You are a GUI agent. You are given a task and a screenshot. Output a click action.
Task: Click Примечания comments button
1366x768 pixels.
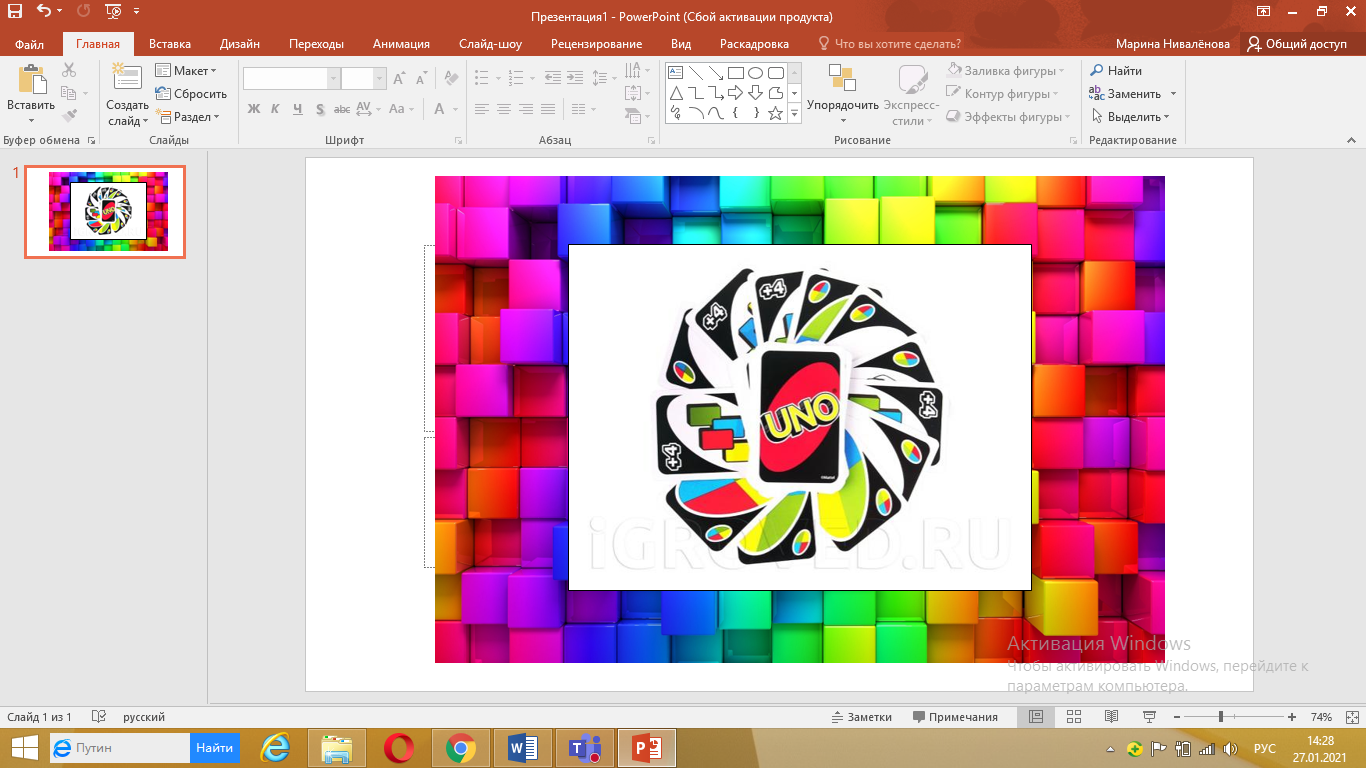pyautogui.click(x=955, y=717)
